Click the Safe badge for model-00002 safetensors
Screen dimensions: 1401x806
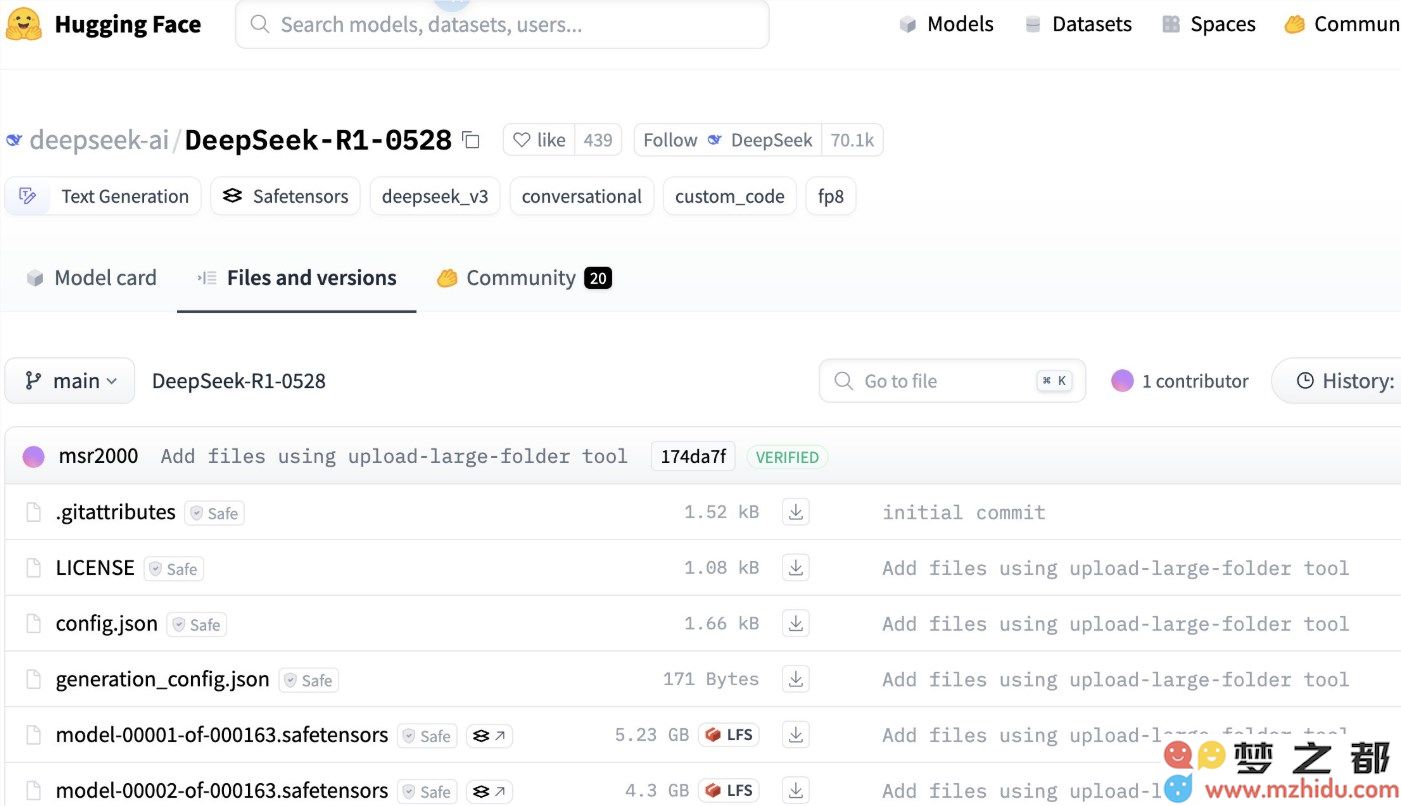pos(427,792)
